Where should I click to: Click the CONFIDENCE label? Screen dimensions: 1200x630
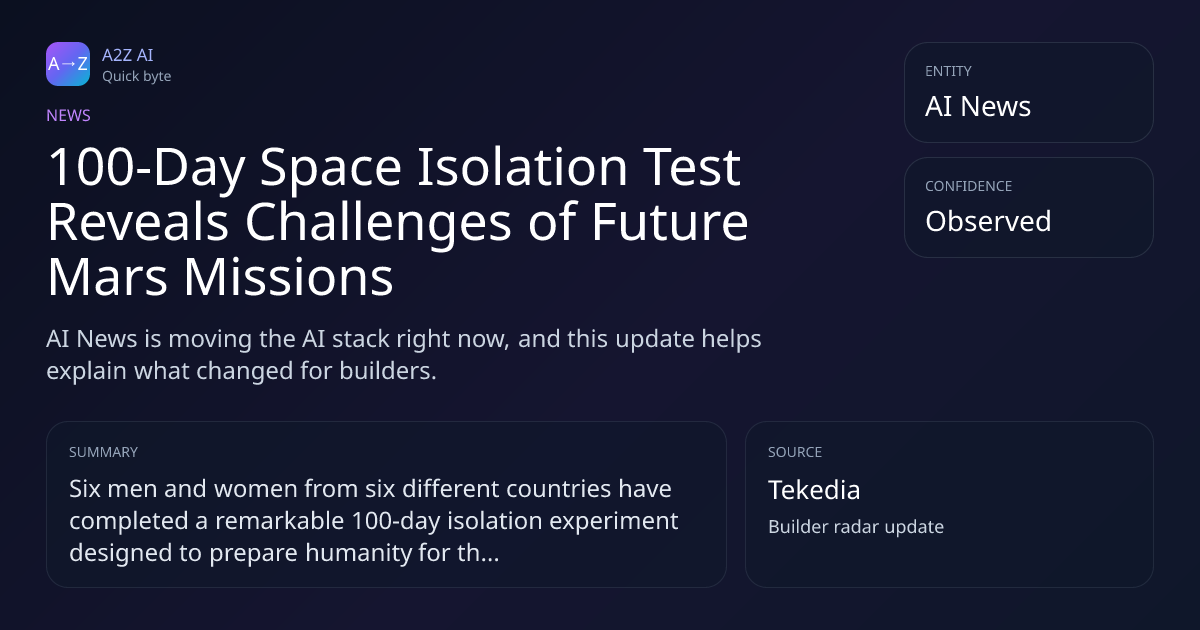coord(968,186)
